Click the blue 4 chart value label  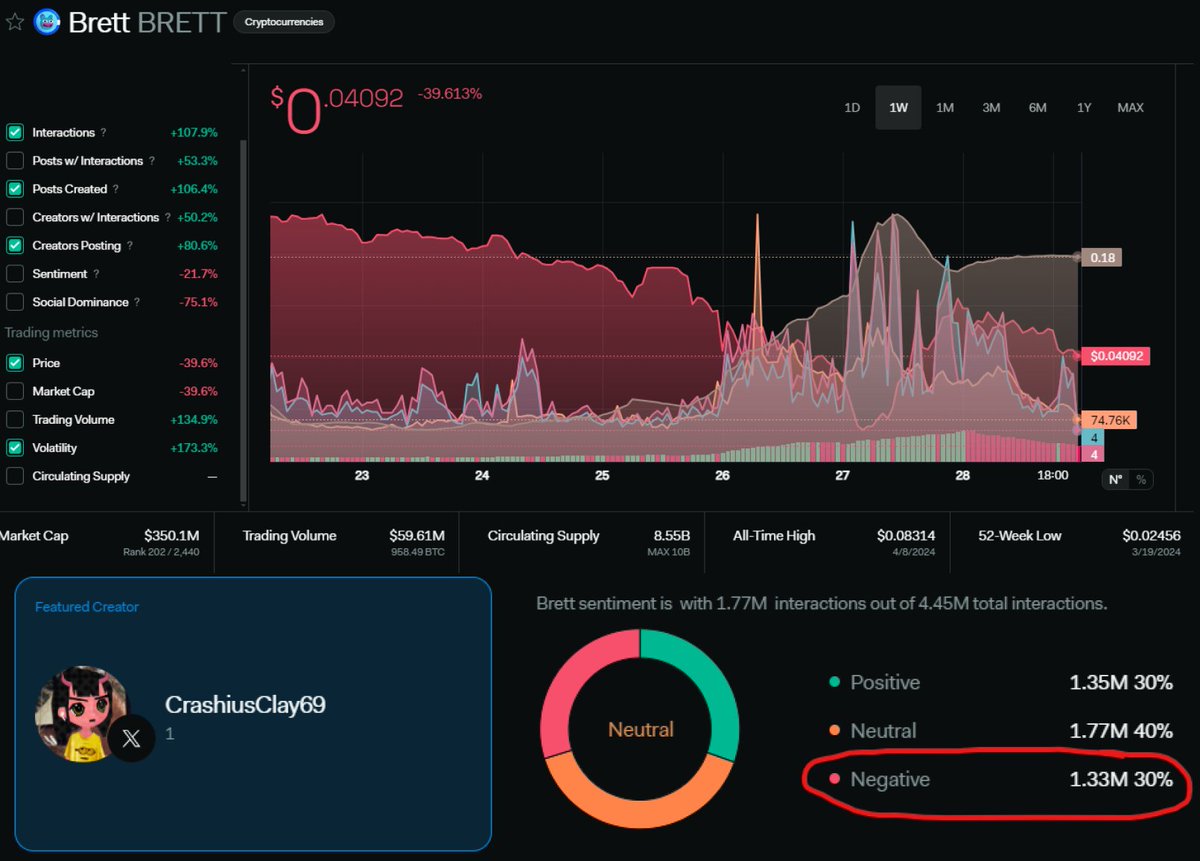(1094, 438)
